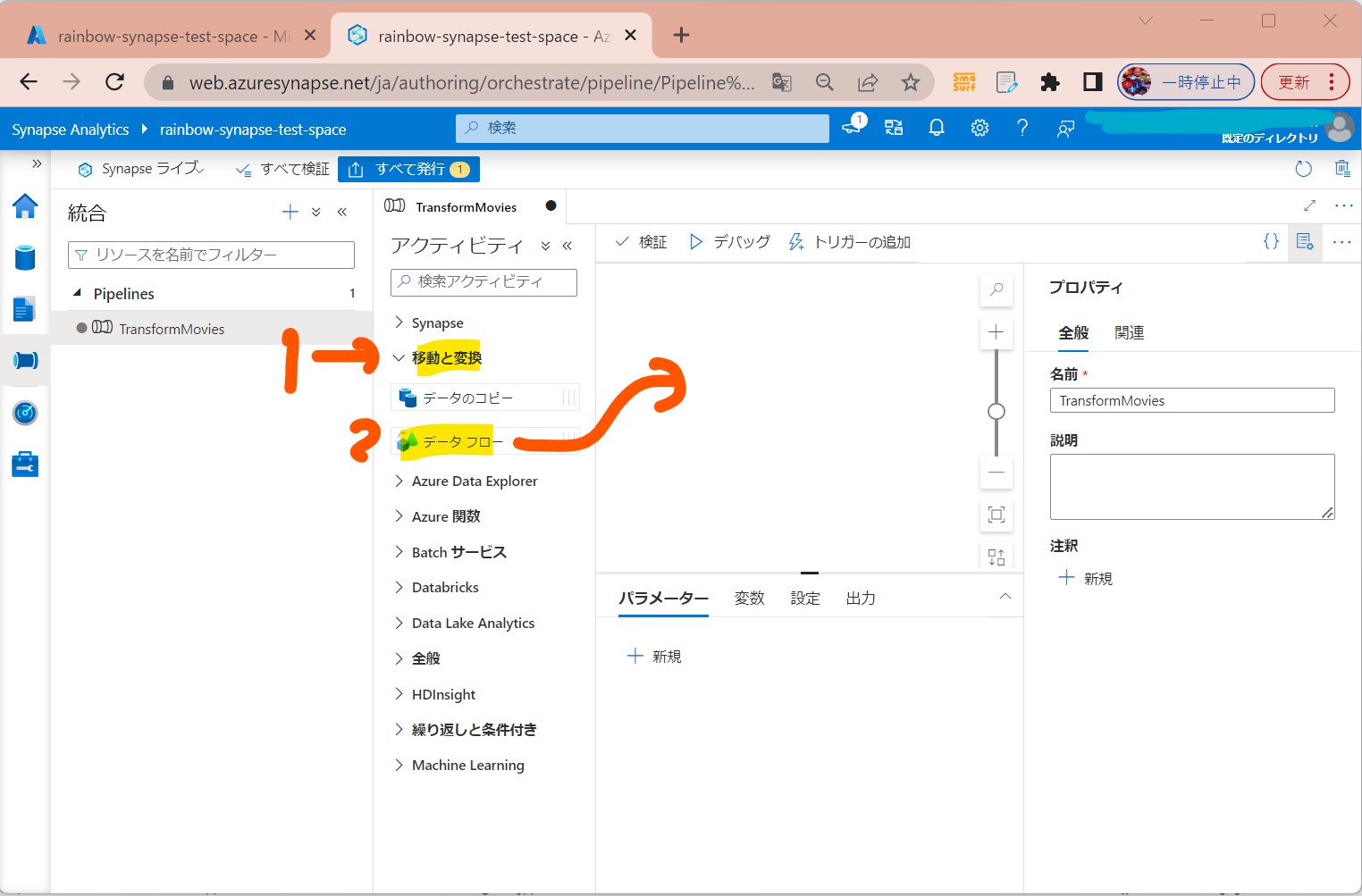Expand all activity groups with down chevrons

[546, 246]
